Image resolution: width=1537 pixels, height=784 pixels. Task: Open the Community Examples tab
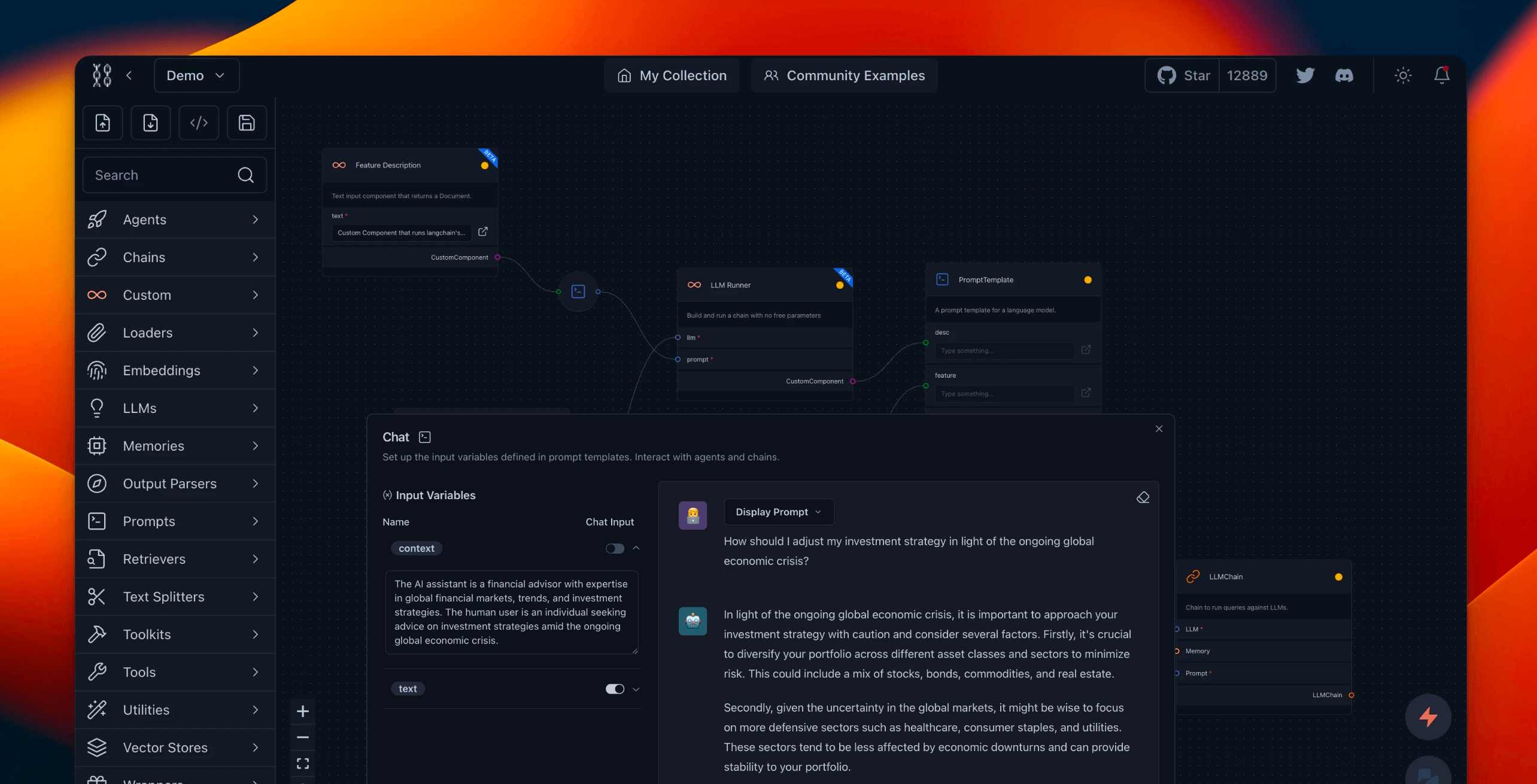point(844,75)
